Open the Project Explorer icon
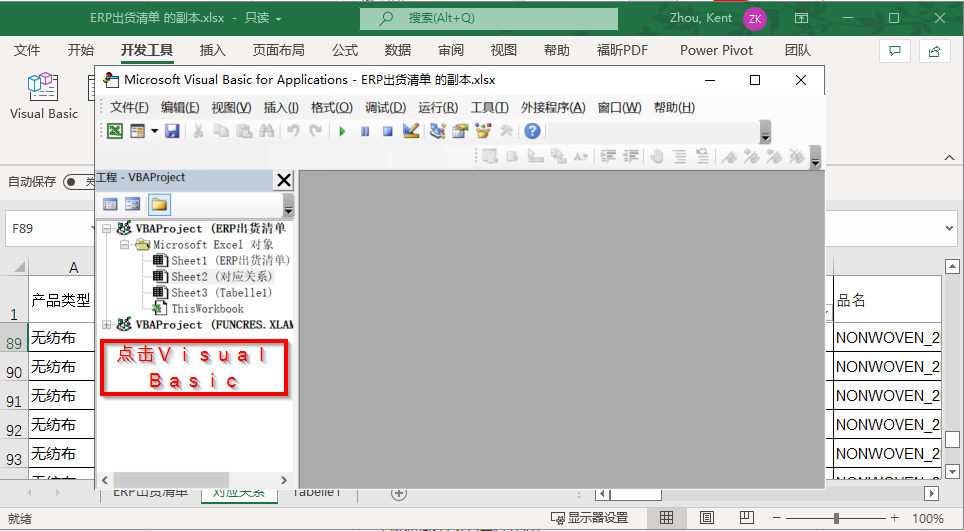The width and height of the screenshot is (964, 531). point(437,131)
